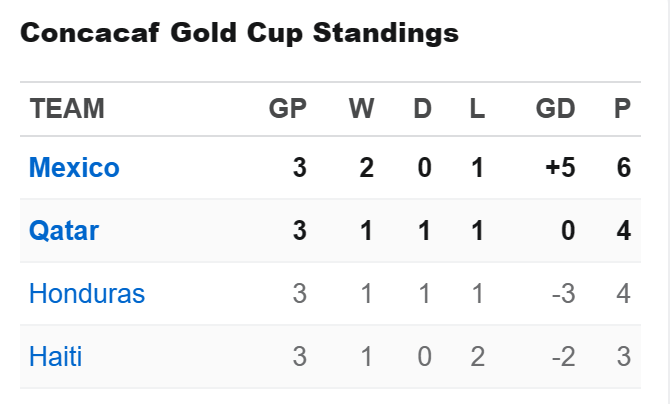Open the Mexico team link
This screenshot has height=404, width=670.
coord(74,168)
